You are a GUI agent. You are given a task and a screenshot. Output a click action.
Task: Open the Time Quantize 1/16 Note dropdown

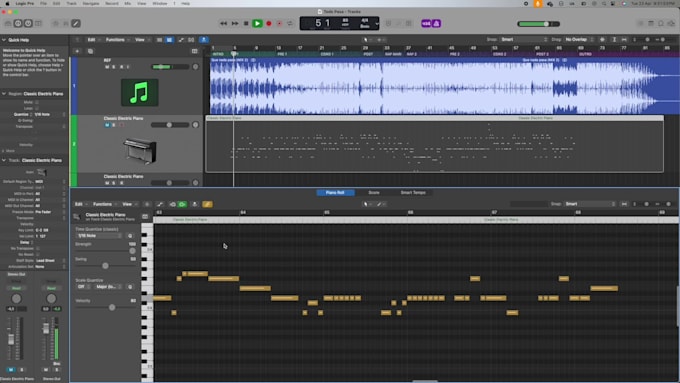tap(99, 236)
